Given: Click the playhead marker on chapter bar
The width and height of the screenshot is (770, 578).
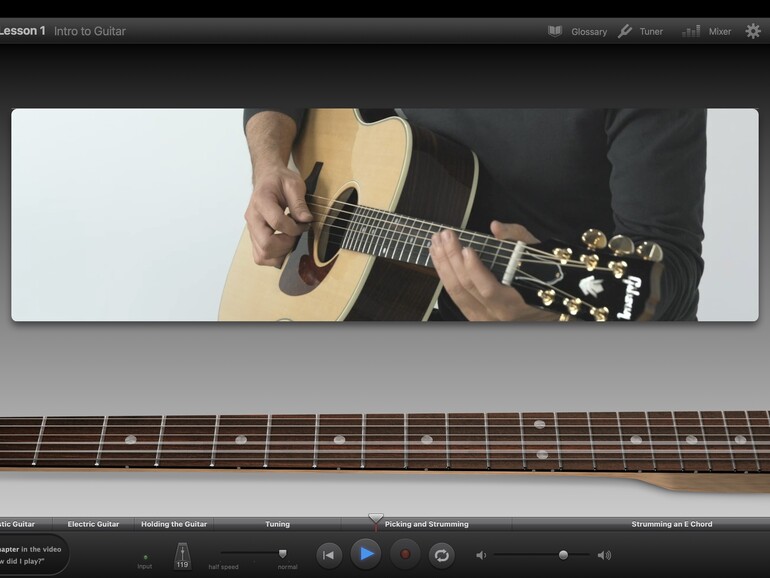Looking at the screenshot, I should click(x=376, y=520).
